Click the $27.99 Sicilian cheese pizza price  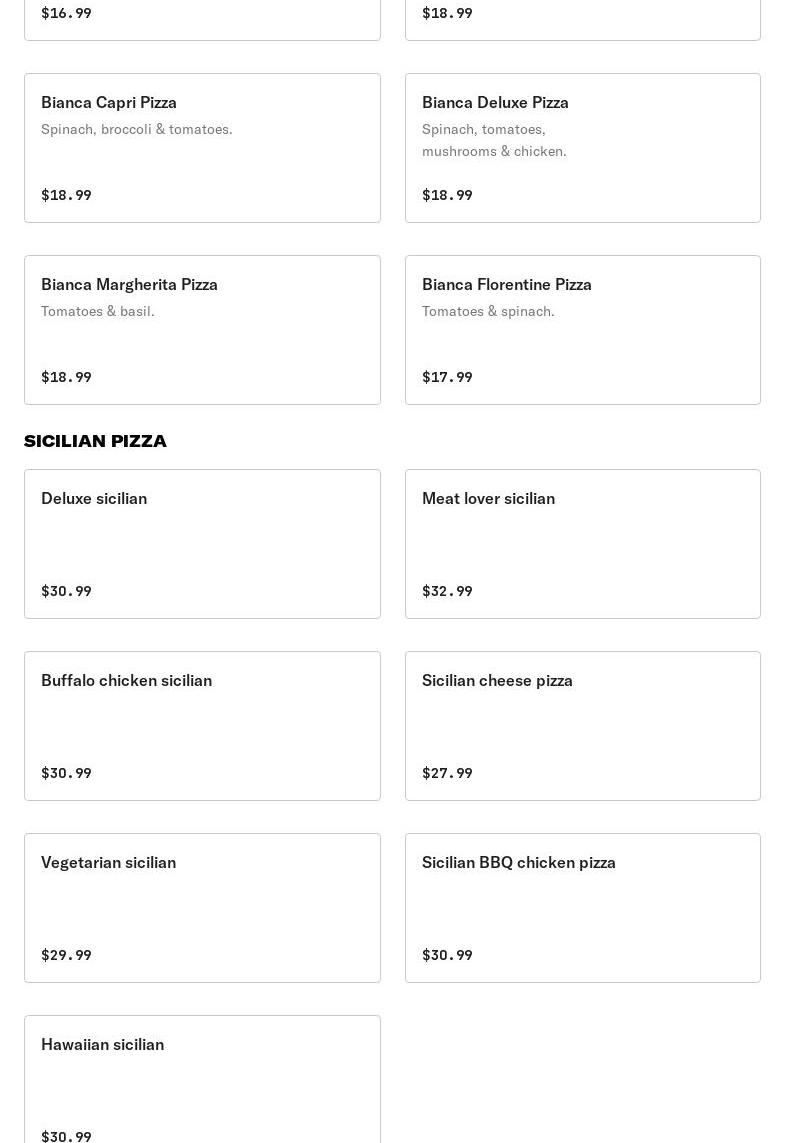447,773
